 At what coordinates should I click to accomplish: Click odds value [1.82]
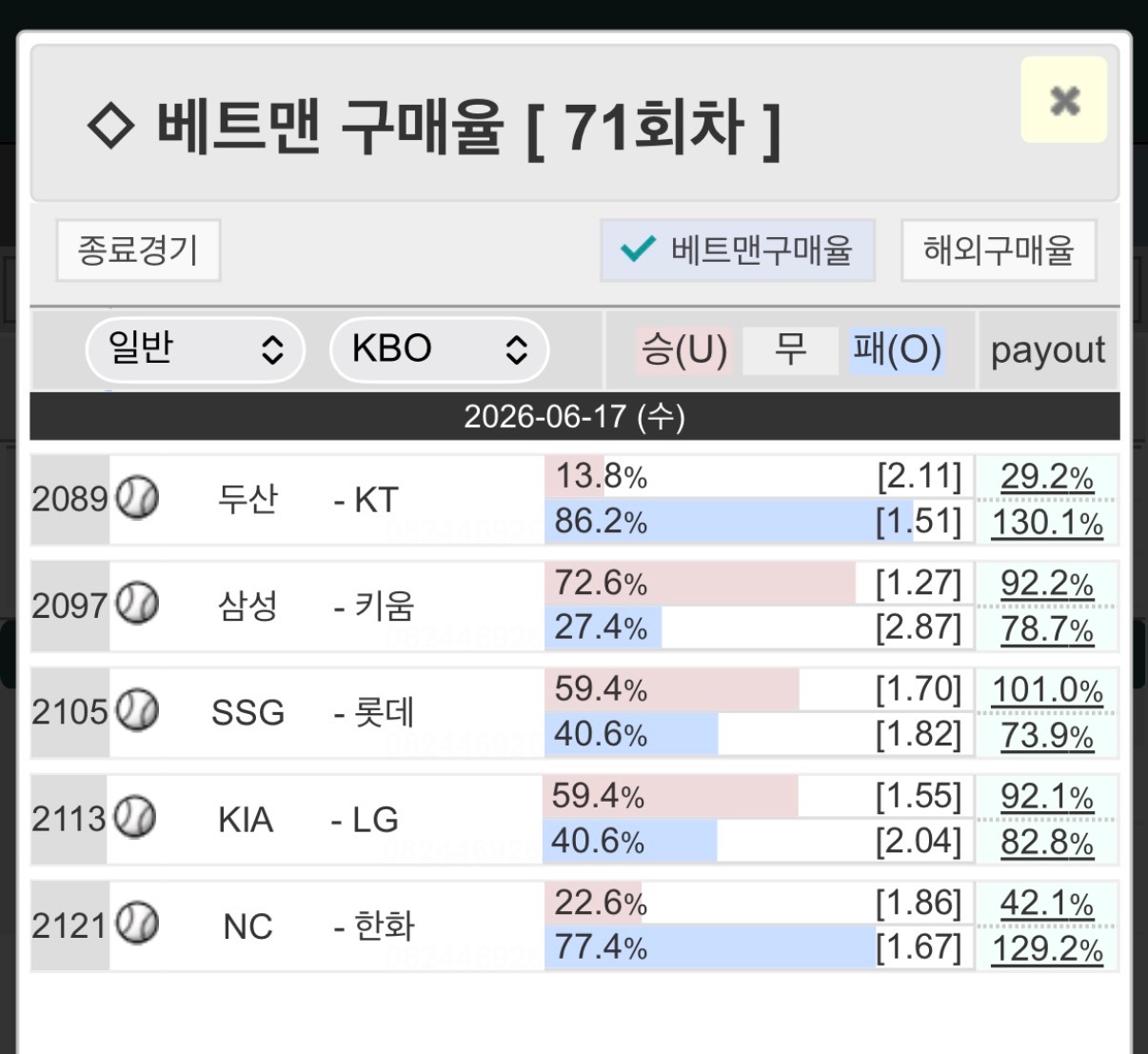[x=919, y=735]
